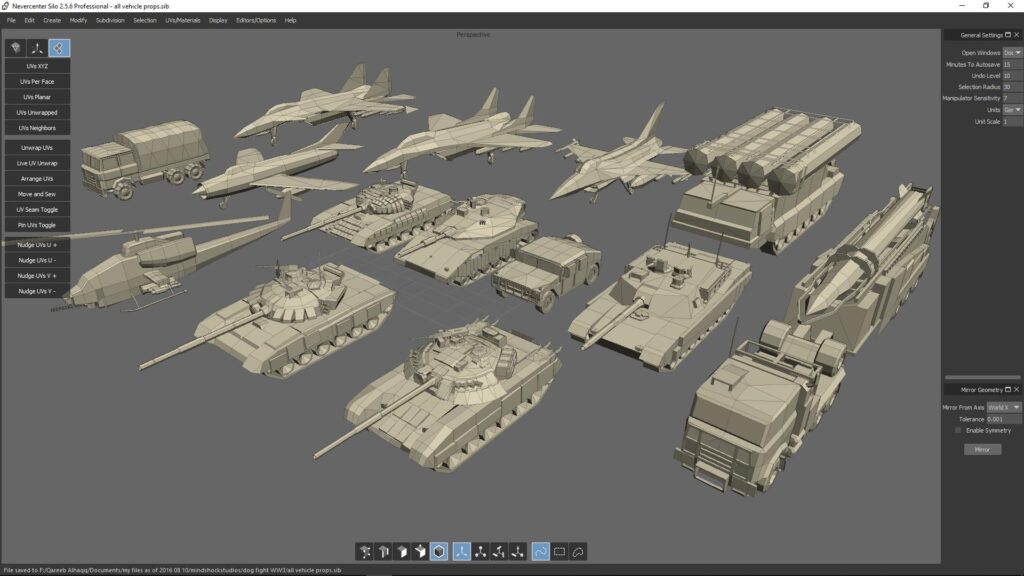Viewport: 1024px width, 576px height.
Task: Open the modeling tools diamond tab icon
Action: [x=16, y=48]
